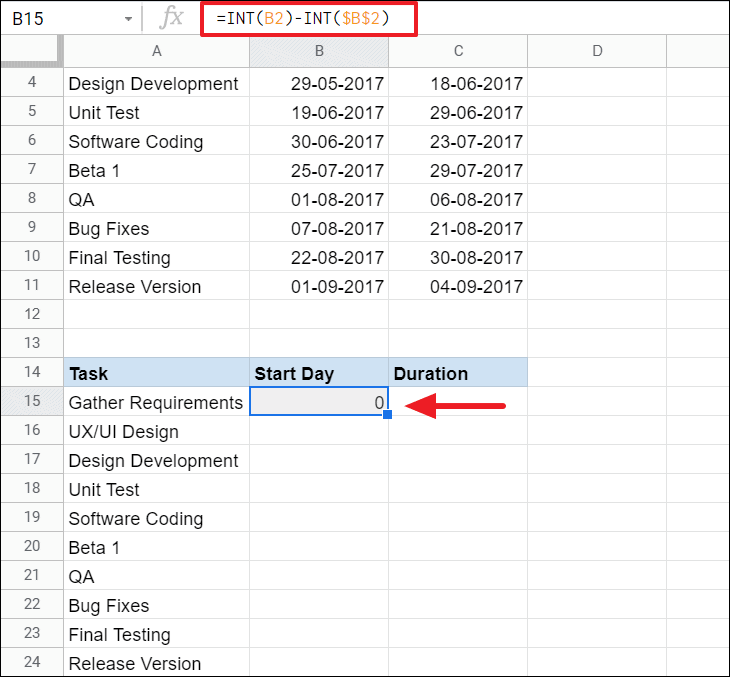The width and height of the screenshot is (730, 677).
Task: Select the cell containing 29-05-2017
Action: point(319,83)
